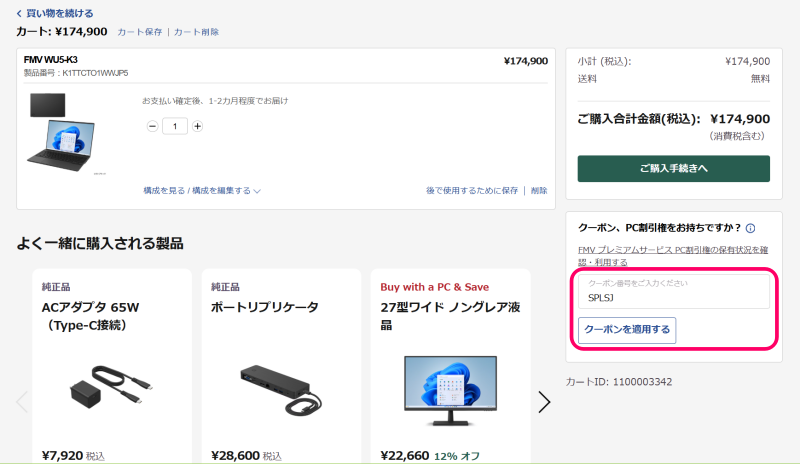The width and height of the screenshot is (800, 464).
Task: Select ご購入合計金額(税込) total ¥174,900
Action: coord(673,119)
